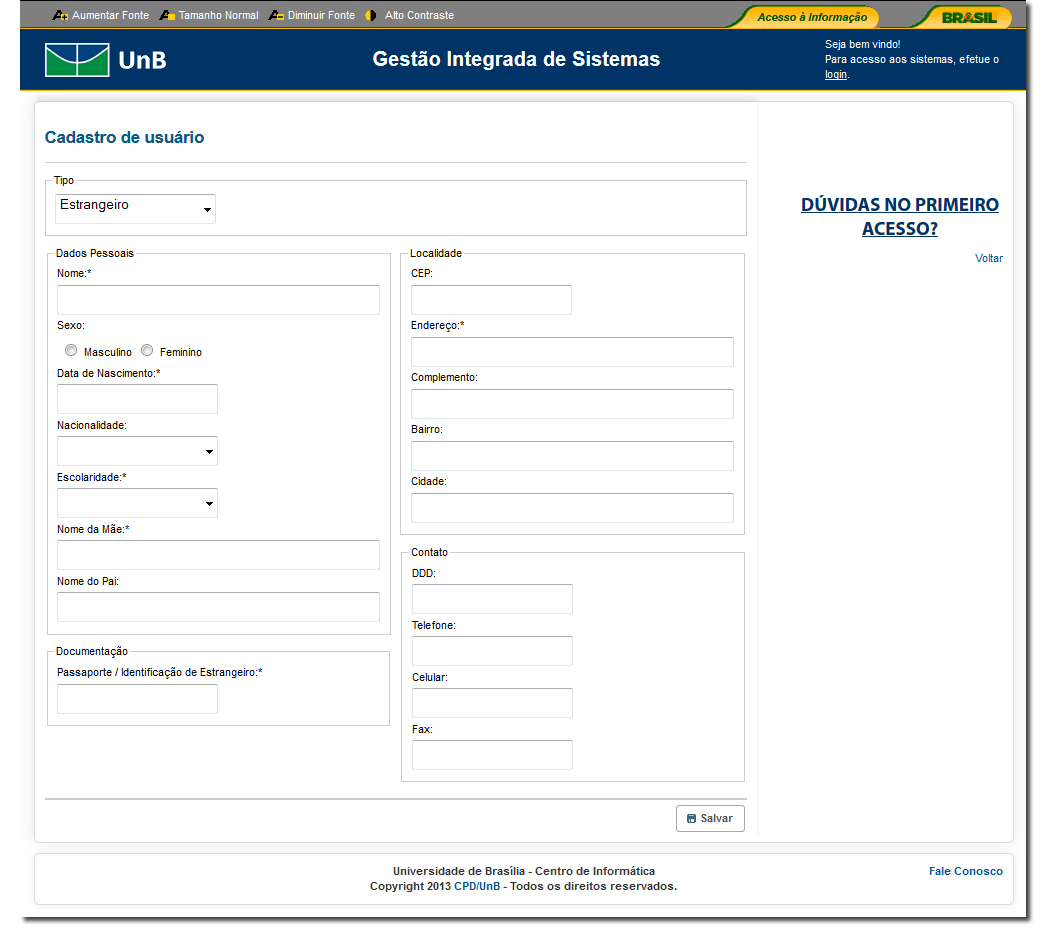Click the UnB logo emblem
This screenshot has width=1054, height=935.
(77, 60)
